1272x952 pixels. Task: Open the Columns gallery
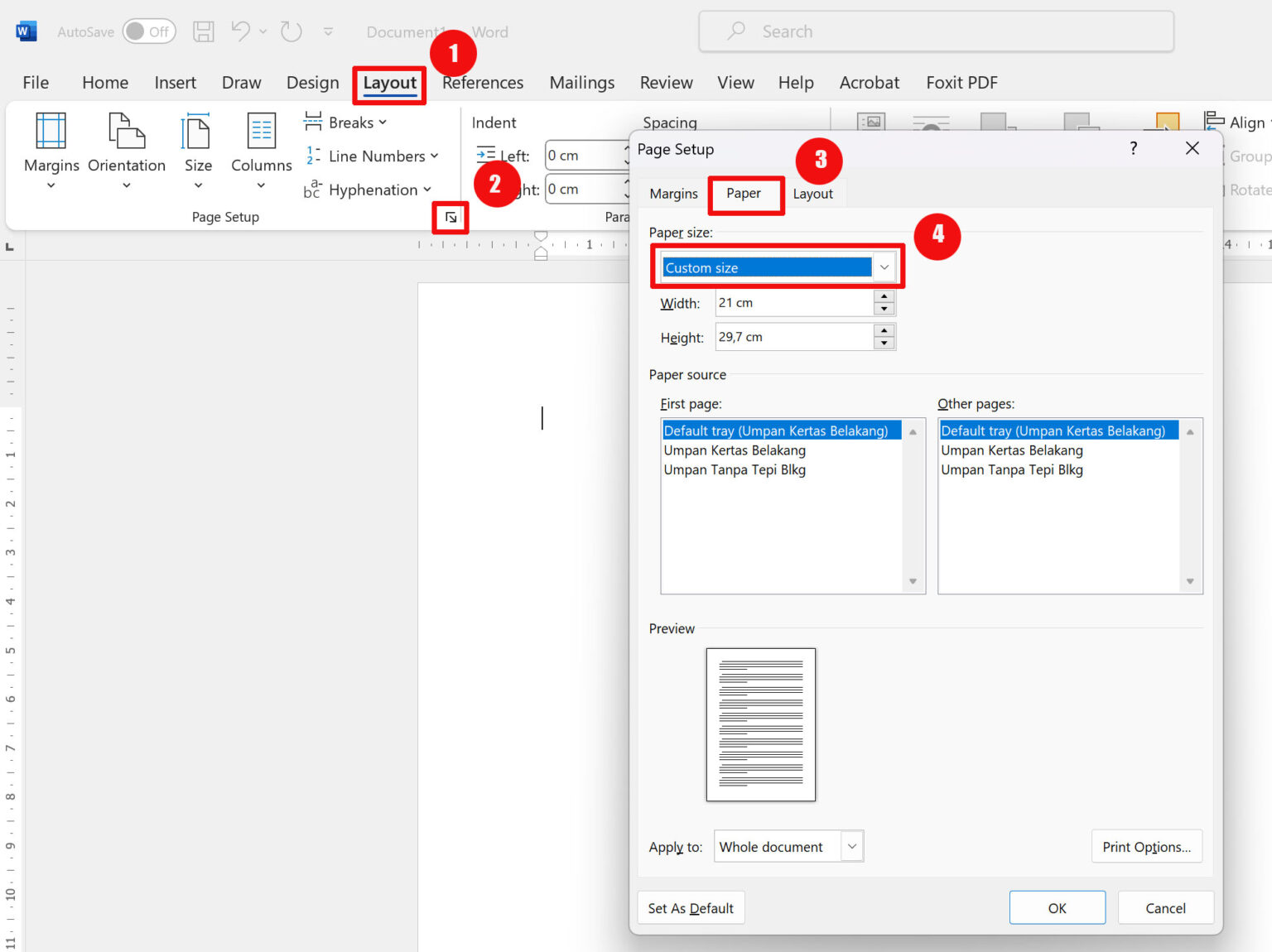pyautogui.click(x=261, y=153)
